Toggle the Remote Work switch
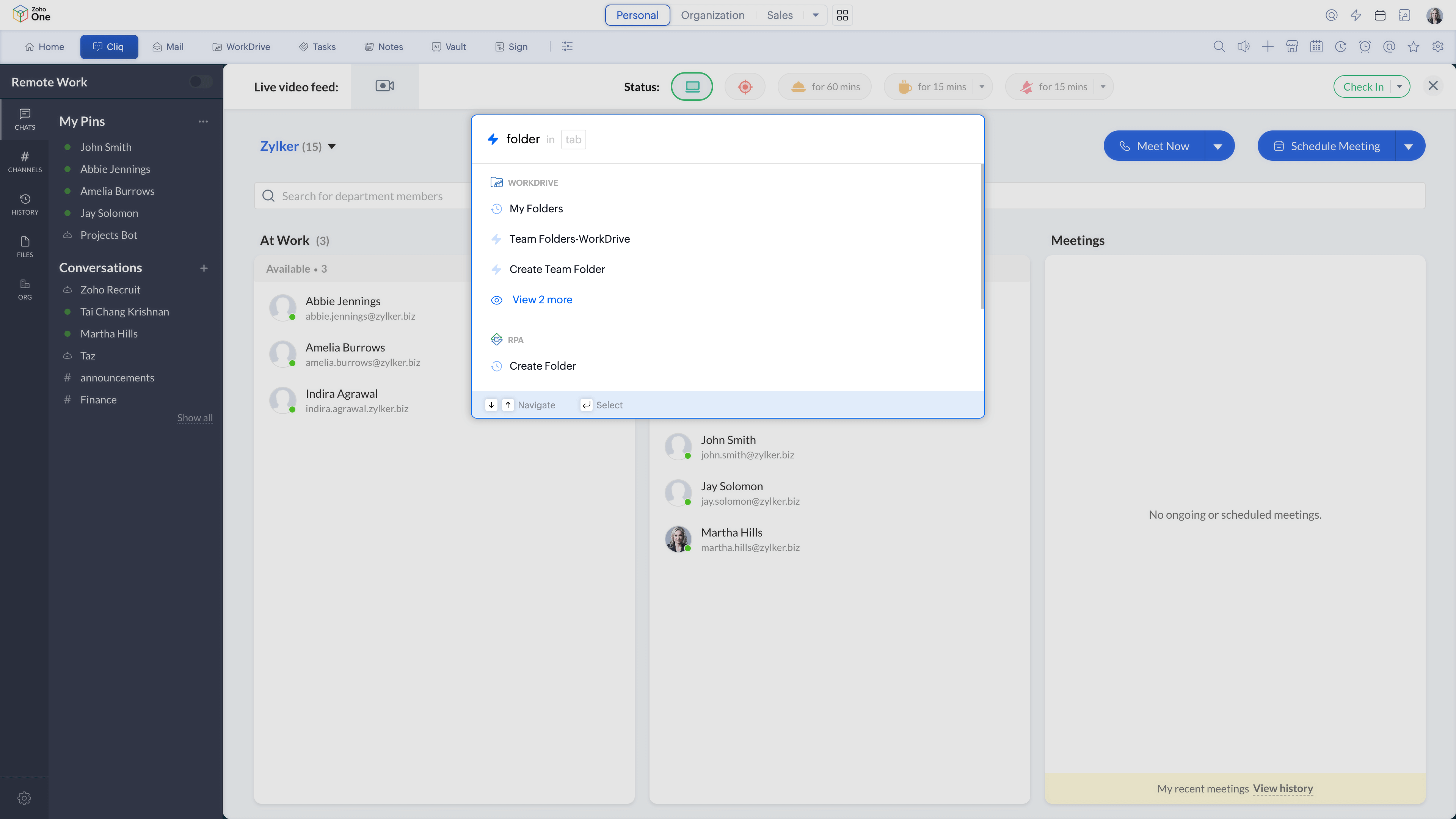 (x=199, y=82)
